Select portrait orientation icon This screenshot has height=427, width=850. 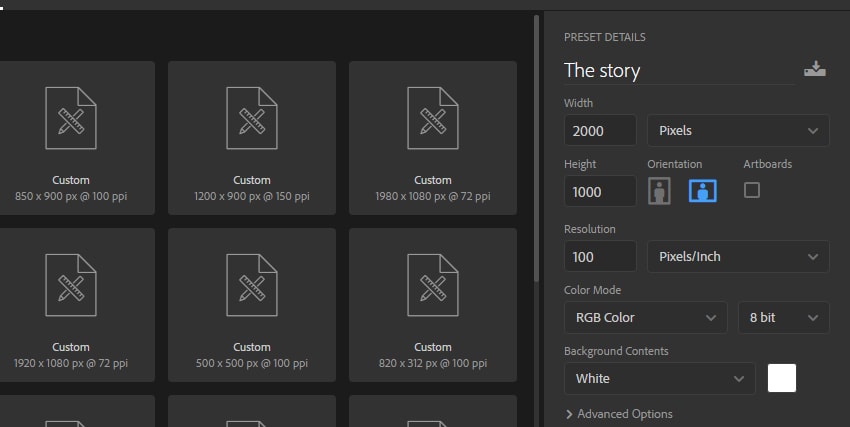659,190
